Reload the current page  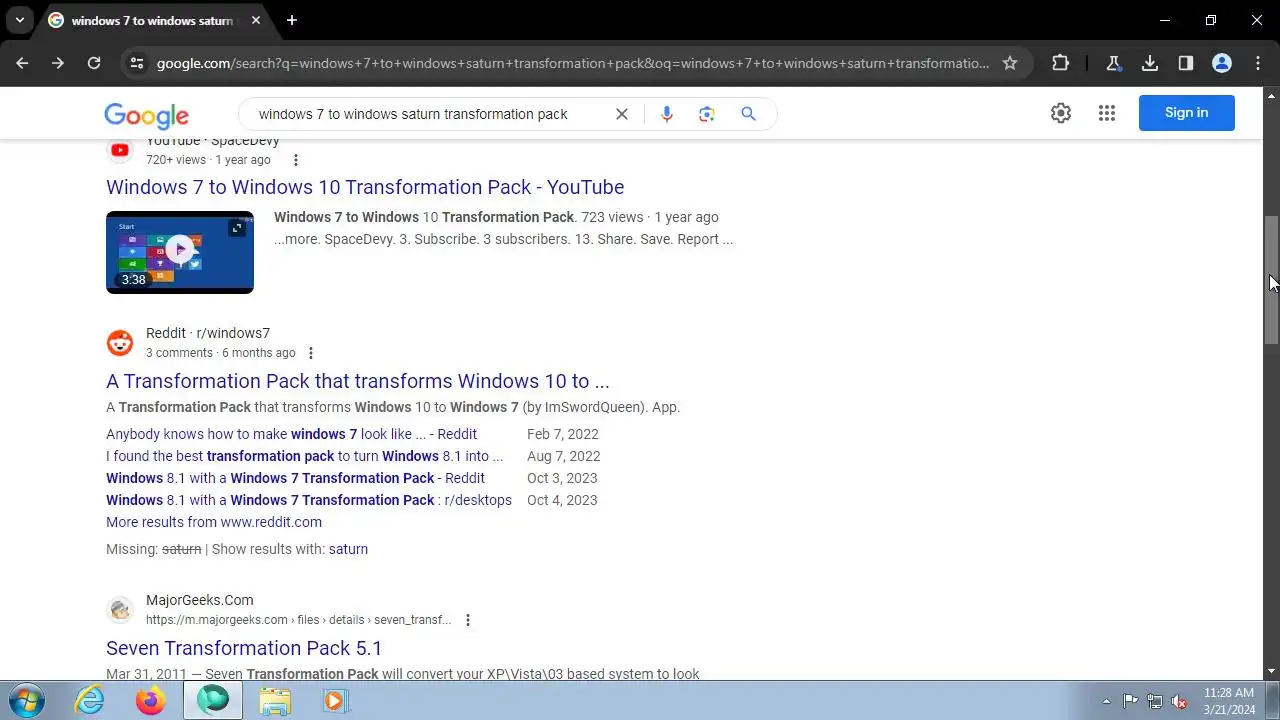click(94, 63)
